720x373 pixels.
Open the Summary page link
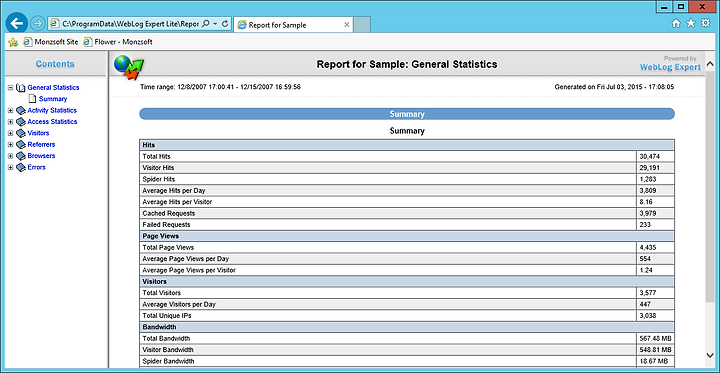click(x=53, y=99)
